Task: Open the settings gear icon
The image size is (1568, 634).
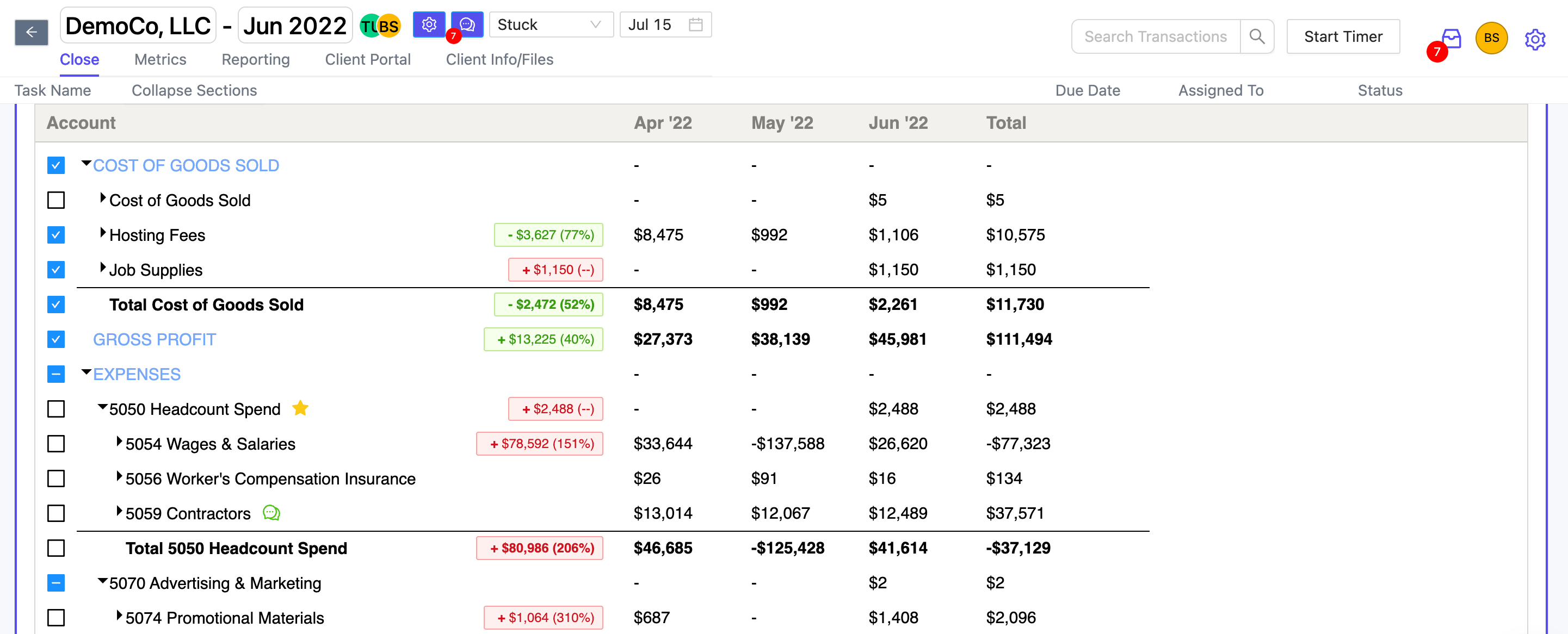Action: (1536, 38)
